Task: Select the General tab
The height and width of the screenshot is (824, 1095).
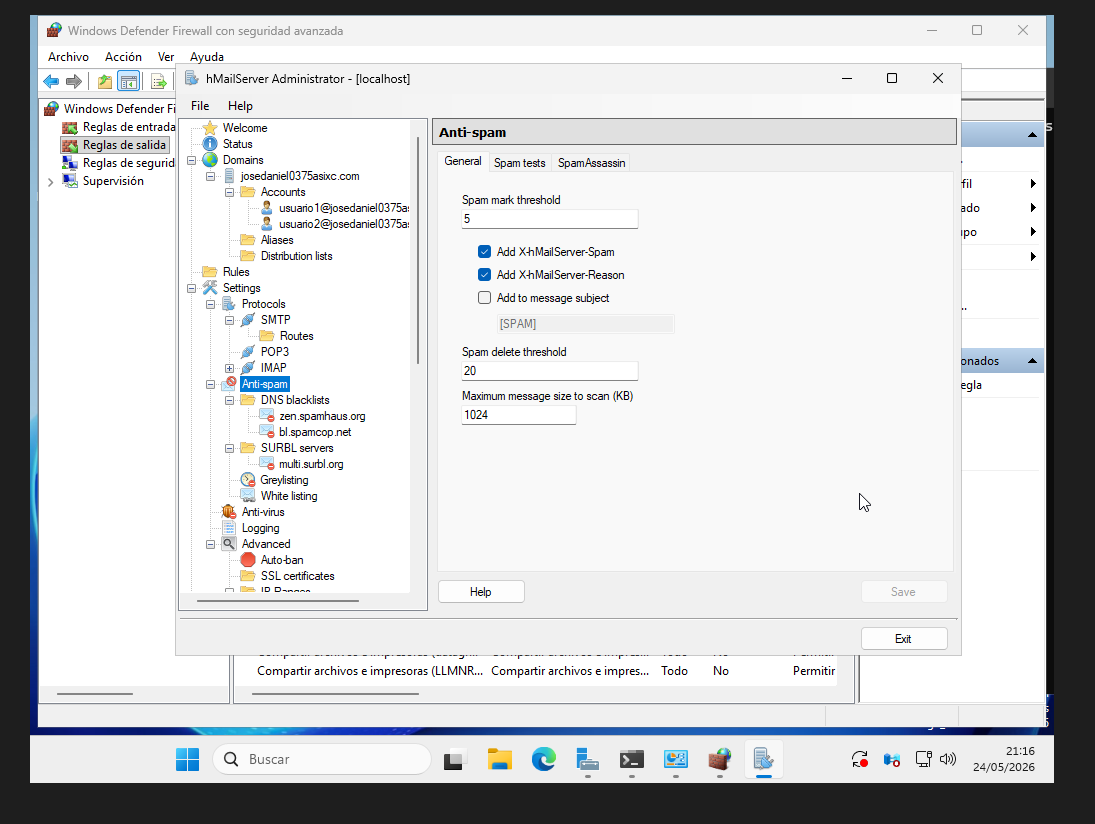Action: (463, 161)
